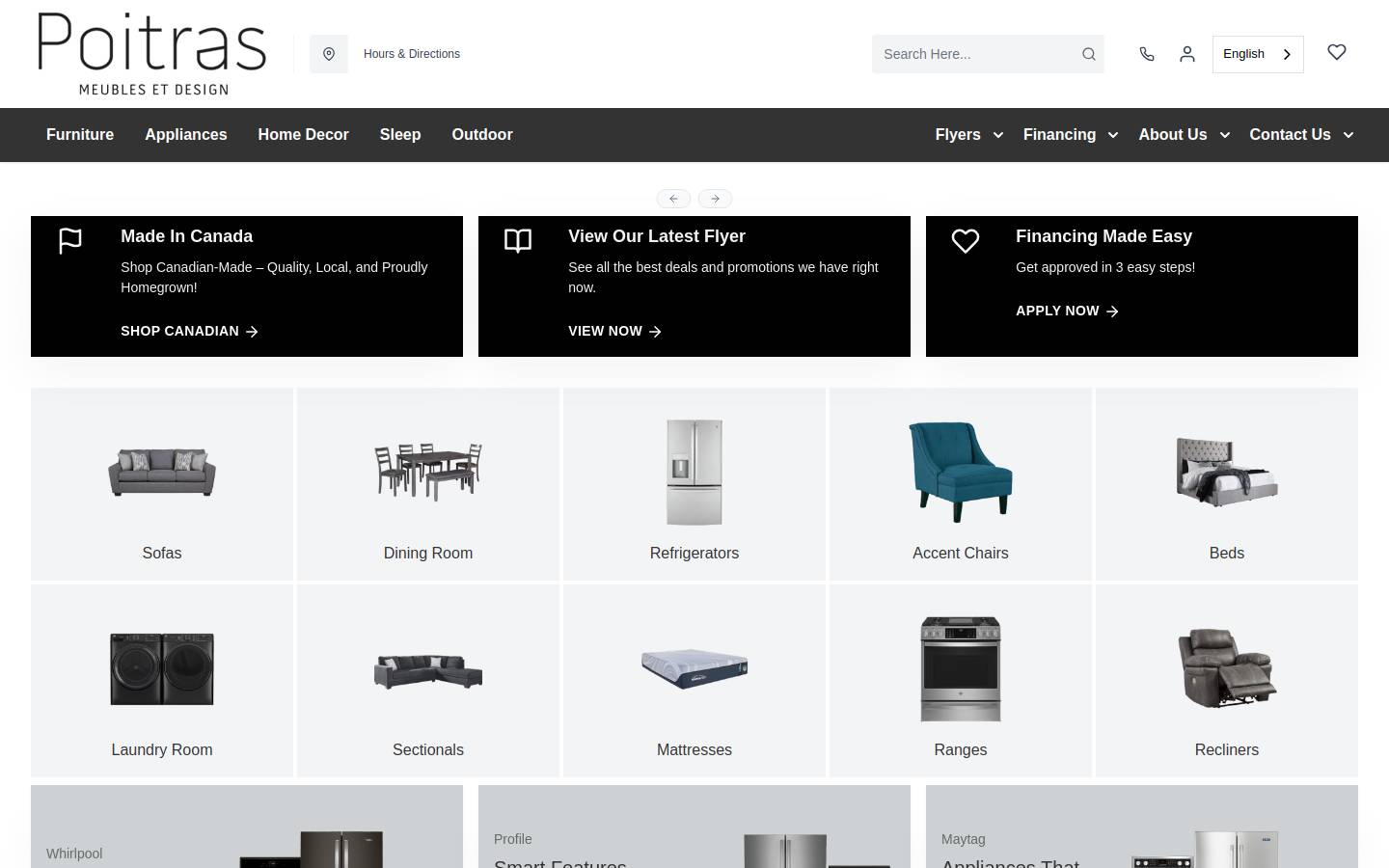Open the English language selector
This screenshot has height=868, width=1389.
coord(1258,54)
